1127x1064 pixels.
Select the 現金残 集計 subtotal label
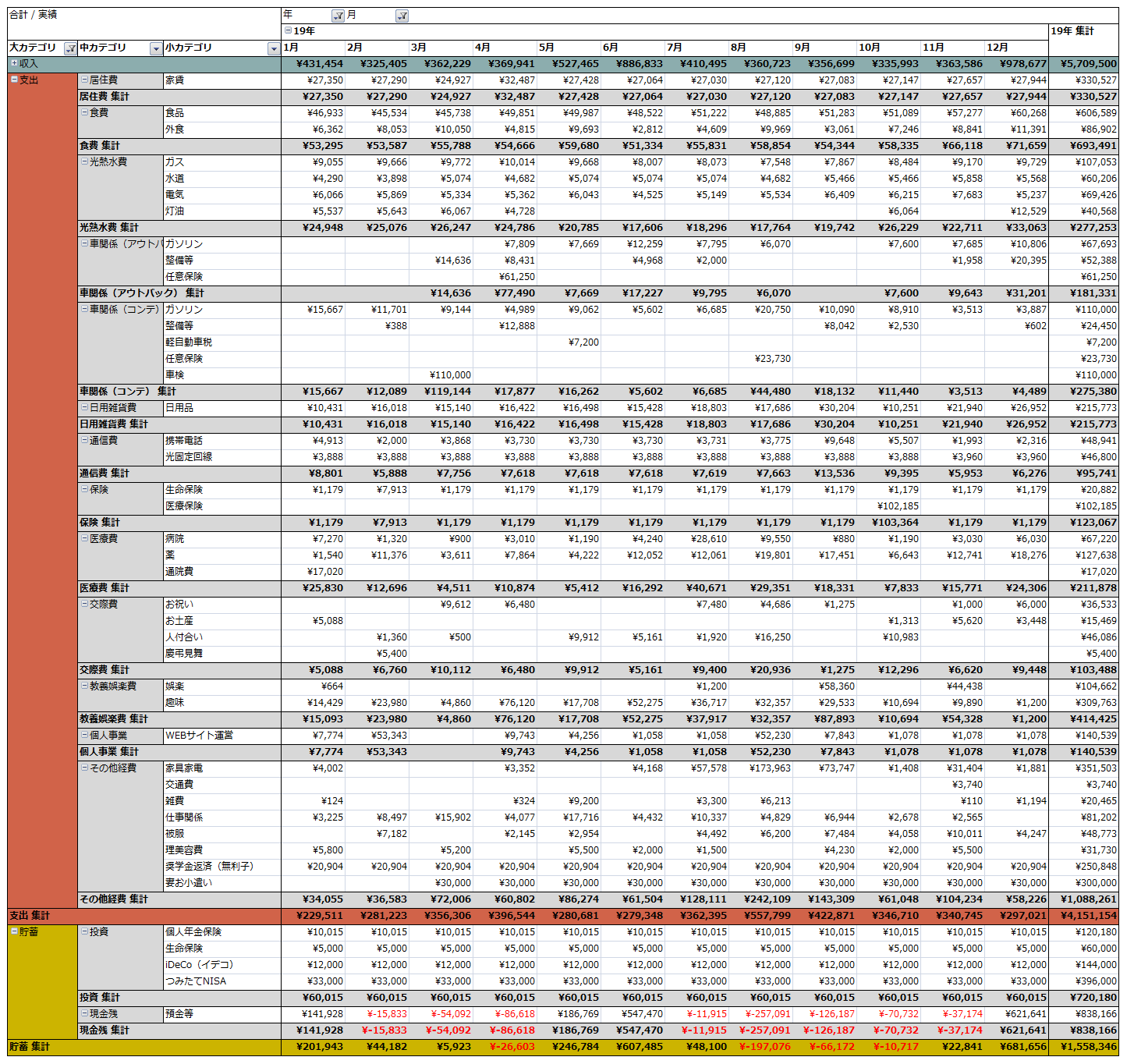click(x=179, y=1030)
